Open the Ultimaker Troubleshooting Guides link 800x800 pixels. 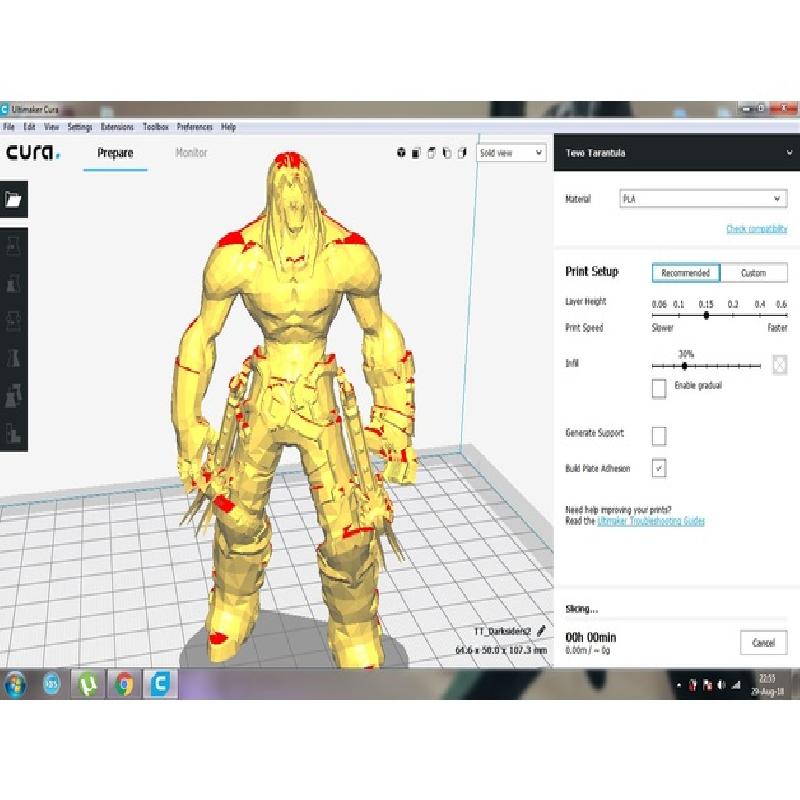point(651,521)
